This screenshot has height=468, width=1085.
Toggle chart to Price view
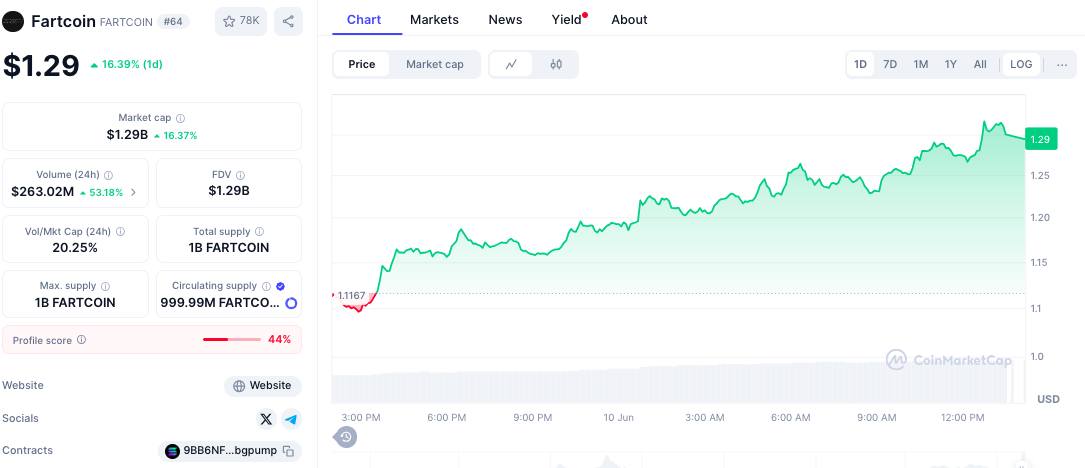tap(362, 64)
